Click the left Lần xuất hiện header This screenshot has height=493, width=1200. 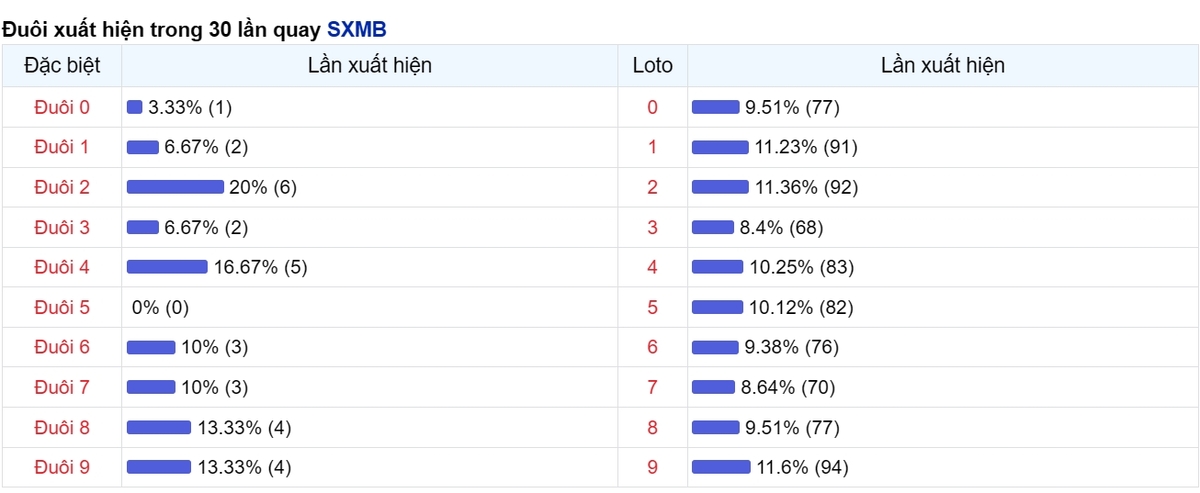[370, 66]
